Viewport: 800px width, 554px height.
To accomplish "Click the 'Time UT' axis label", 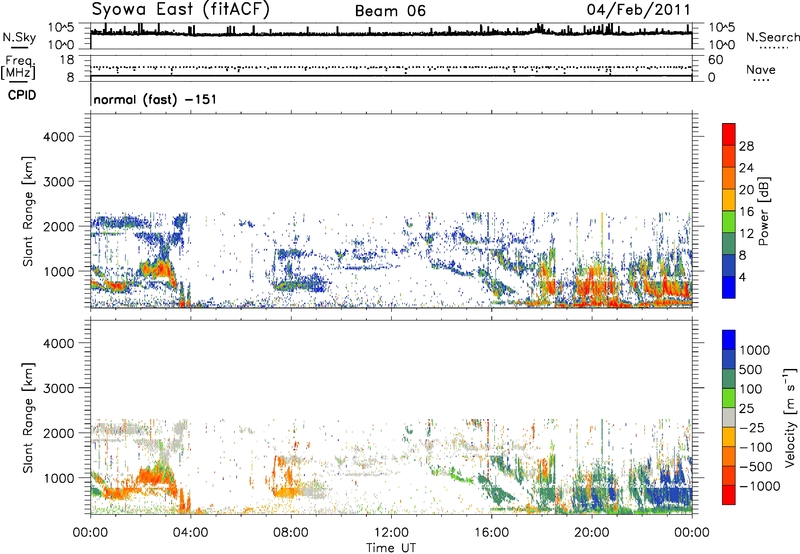I will click(x=391, y=547).
